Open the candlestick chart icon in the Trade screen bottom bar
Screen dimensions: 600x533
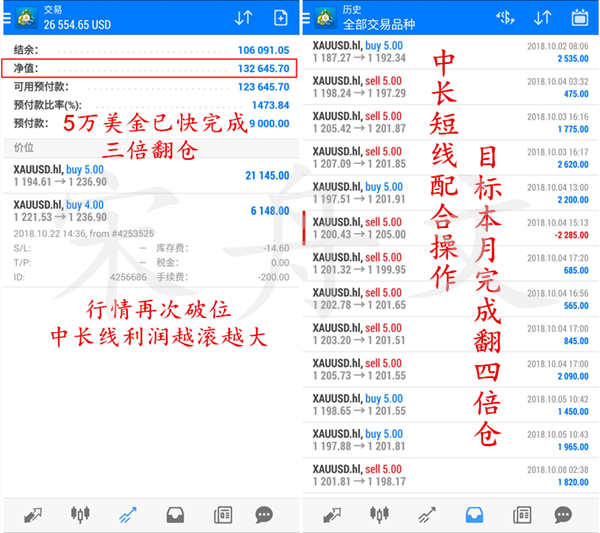pos(80,514)
